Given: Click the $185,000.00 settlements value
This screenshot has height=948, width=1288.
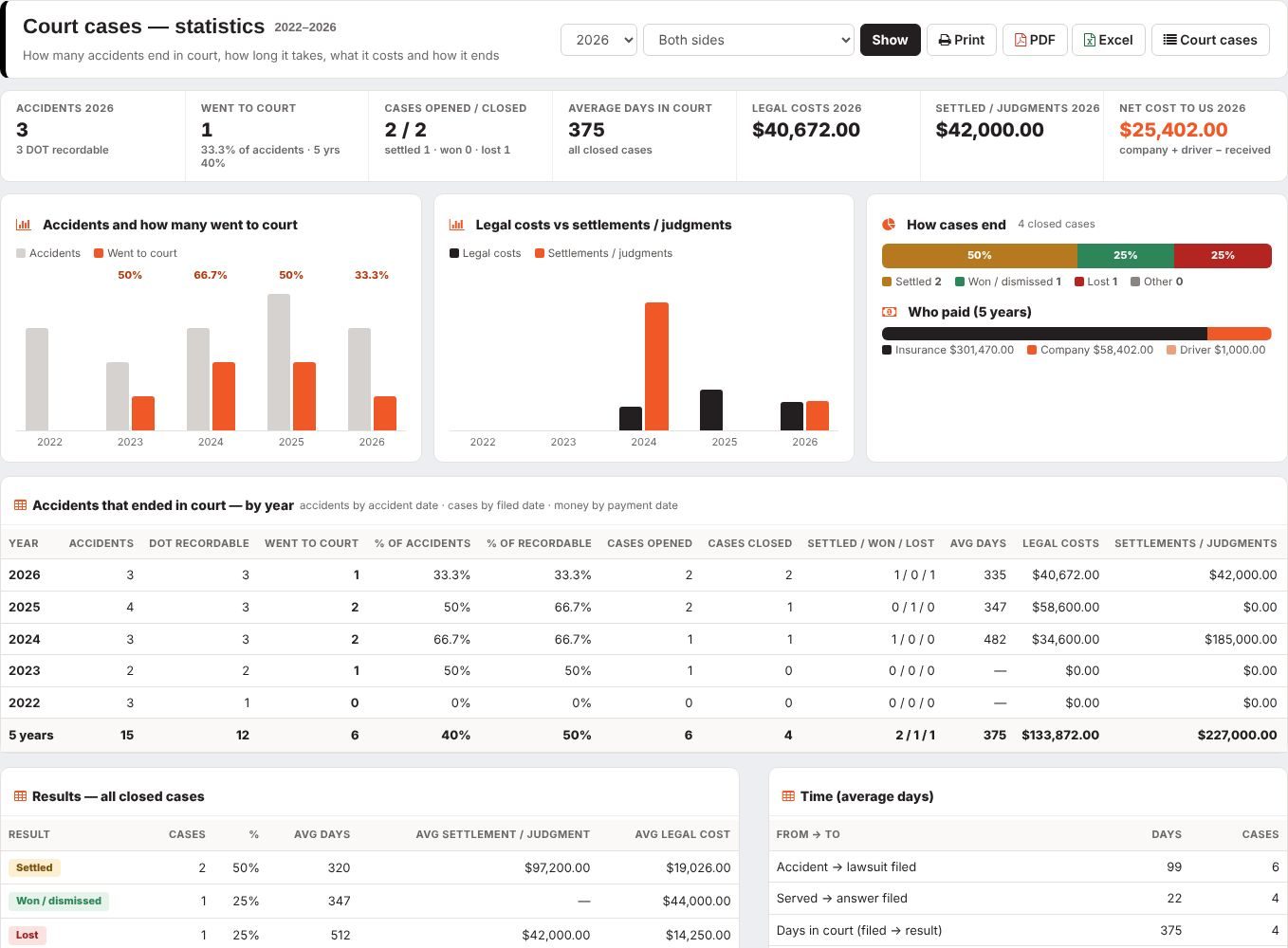Looking at the screenshot, I should [1241, 639].
